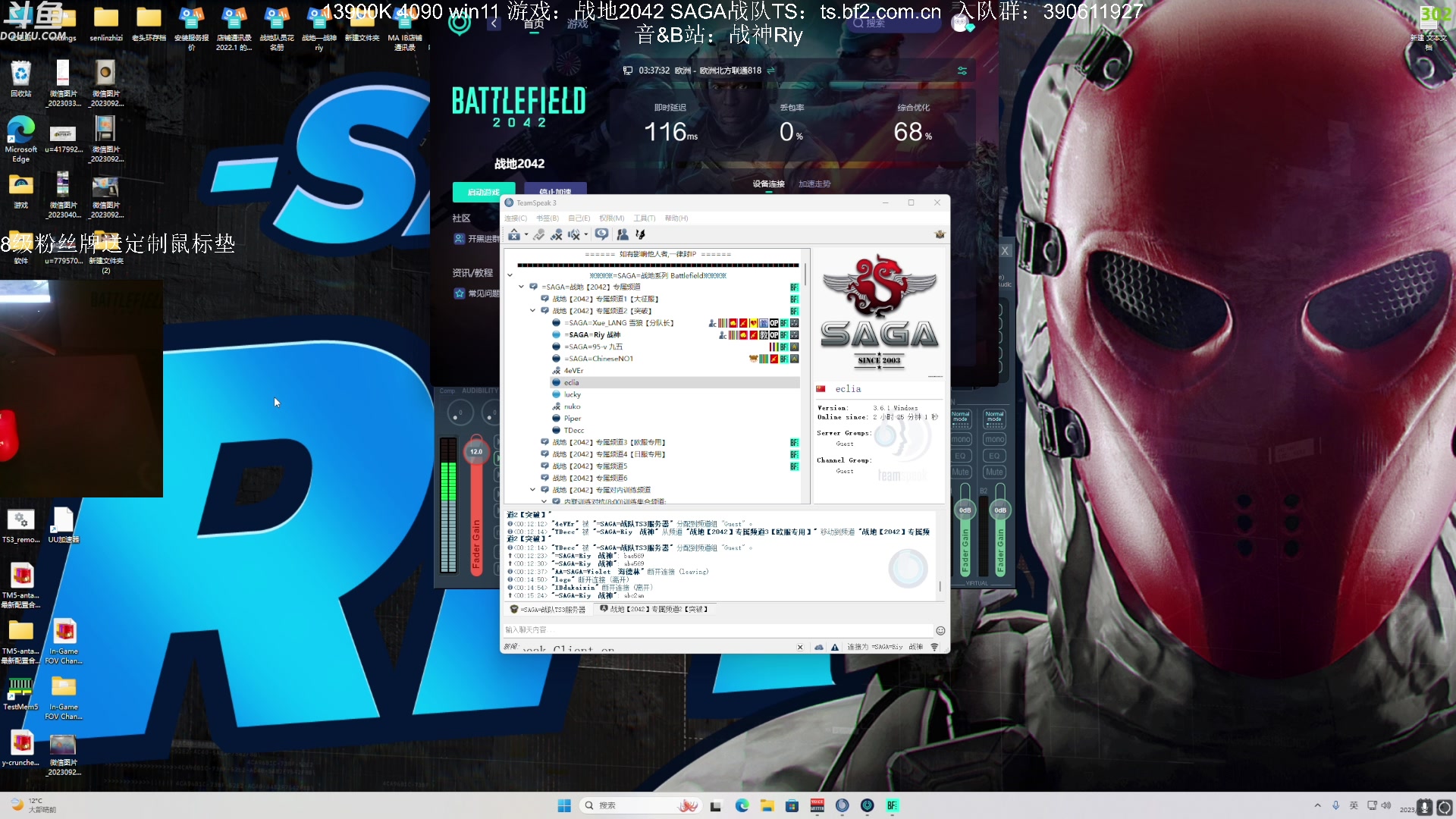
Task: Select user =SAGA=ChineseNO1
Action: (x=598, y=359)
